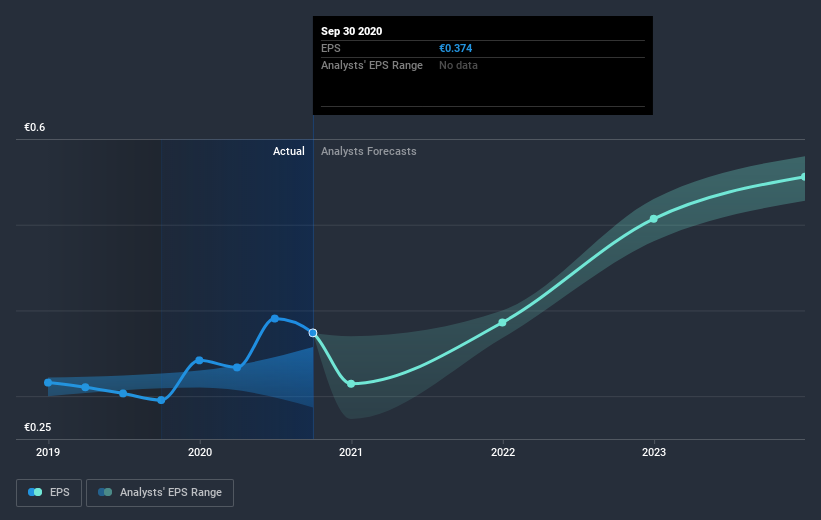Click the 'Actual' section label
821x520 pixels.
[289, 151]
